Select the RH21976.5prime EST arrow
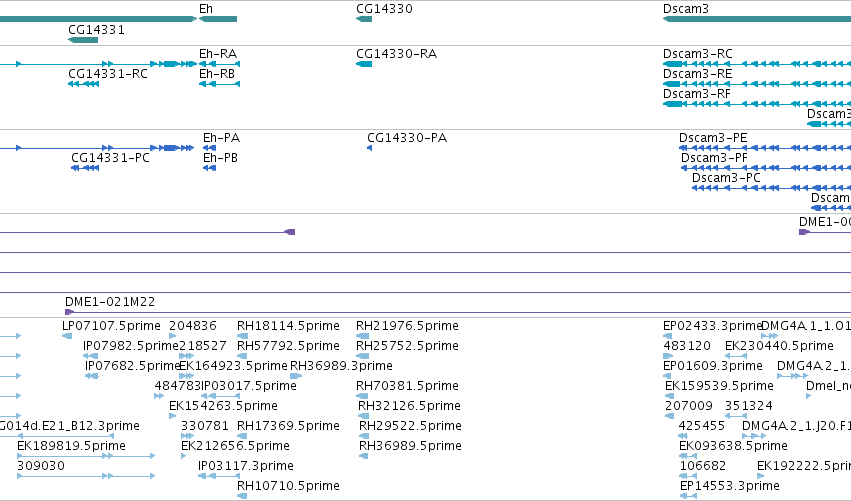The height and width of the screenshot is (501, 851). [x=363, y=336]
